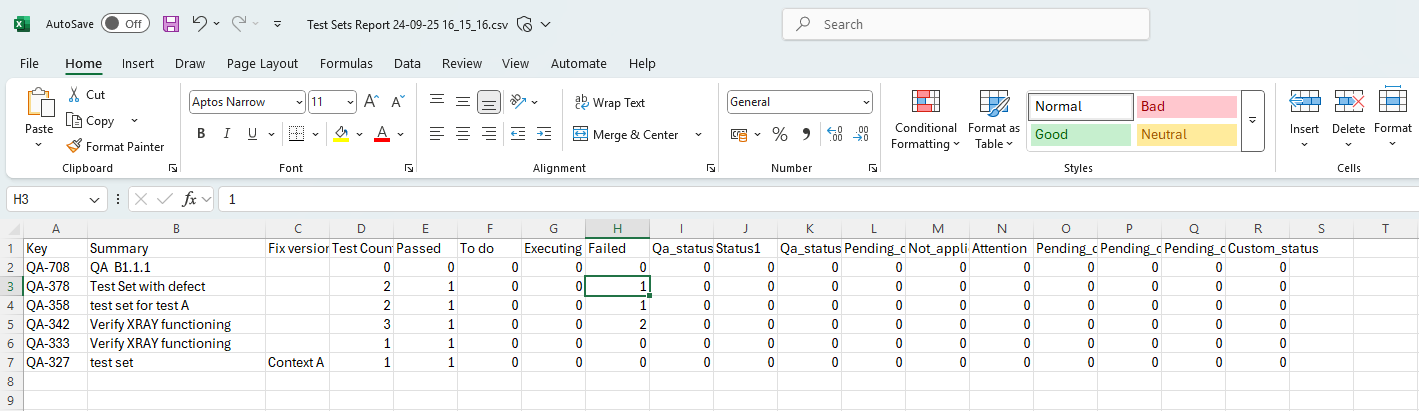This screenshot has height=411, width=1419.
Task: Apply Percent Style number format
Action: (779, 134)
